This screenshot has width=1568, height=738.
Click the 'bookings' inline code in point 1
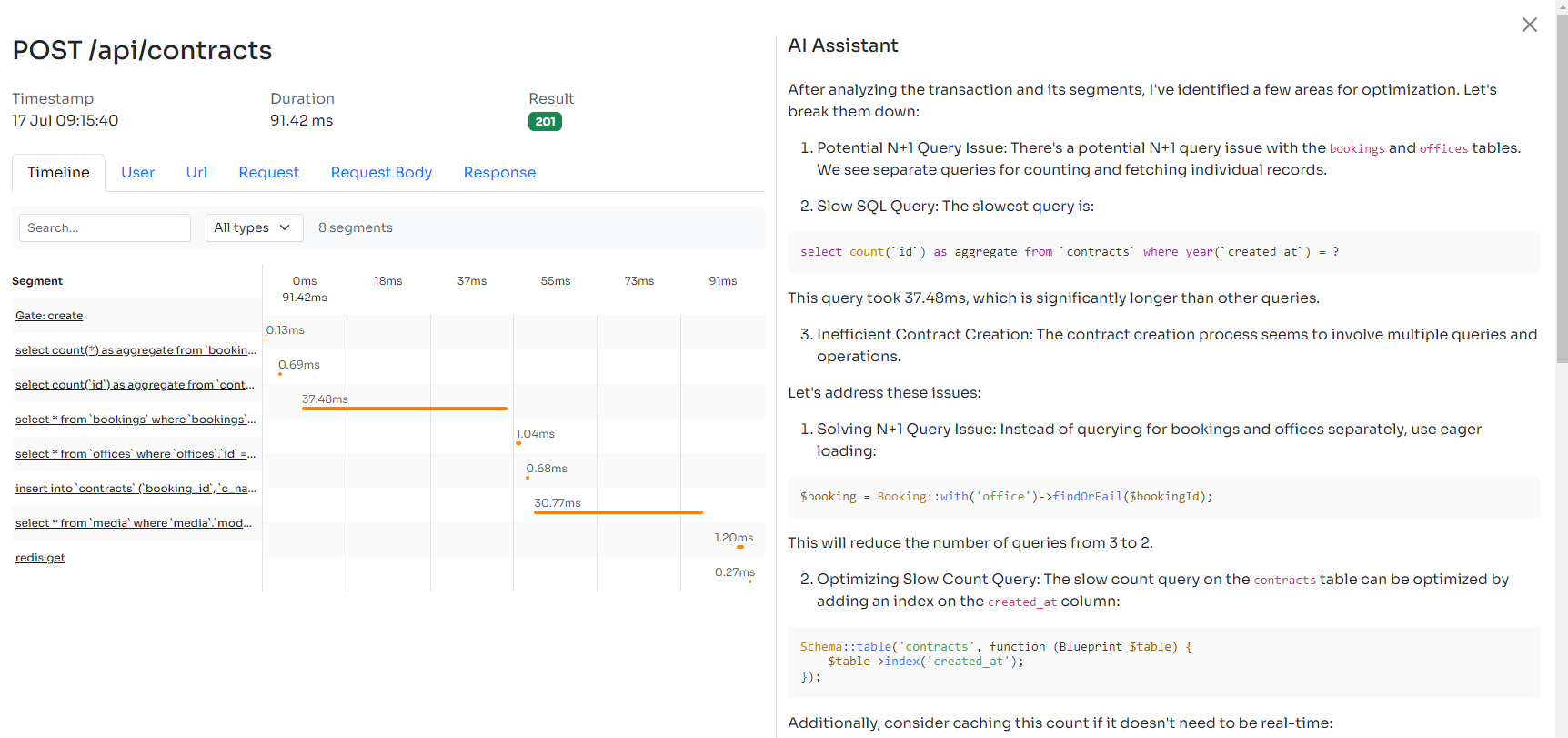click(x=1357, y=148)
